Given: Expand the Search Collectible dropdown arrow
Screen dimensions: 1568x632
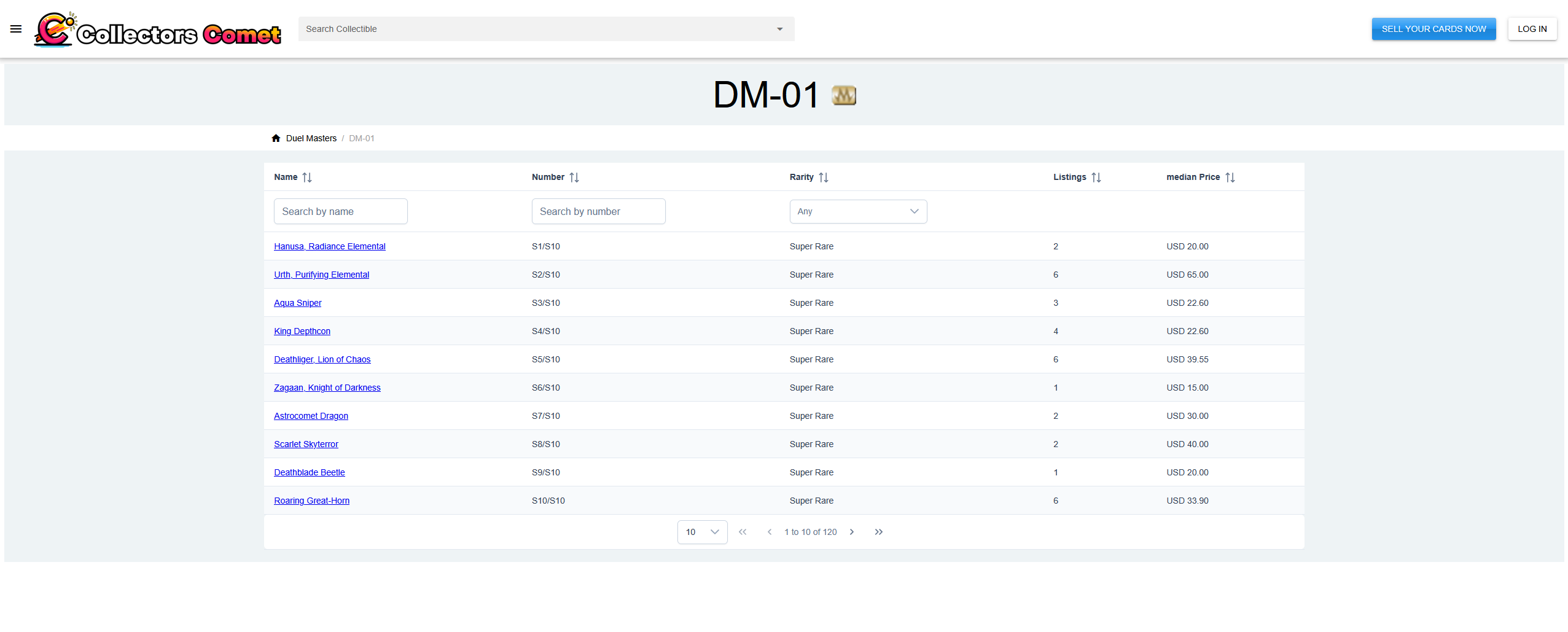Looking at the screenshot, I should (x=780, y=29).
